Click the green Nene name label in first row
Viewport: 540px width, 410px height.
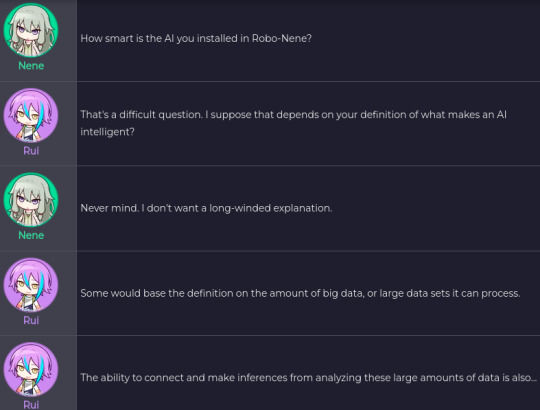[31, 66]
